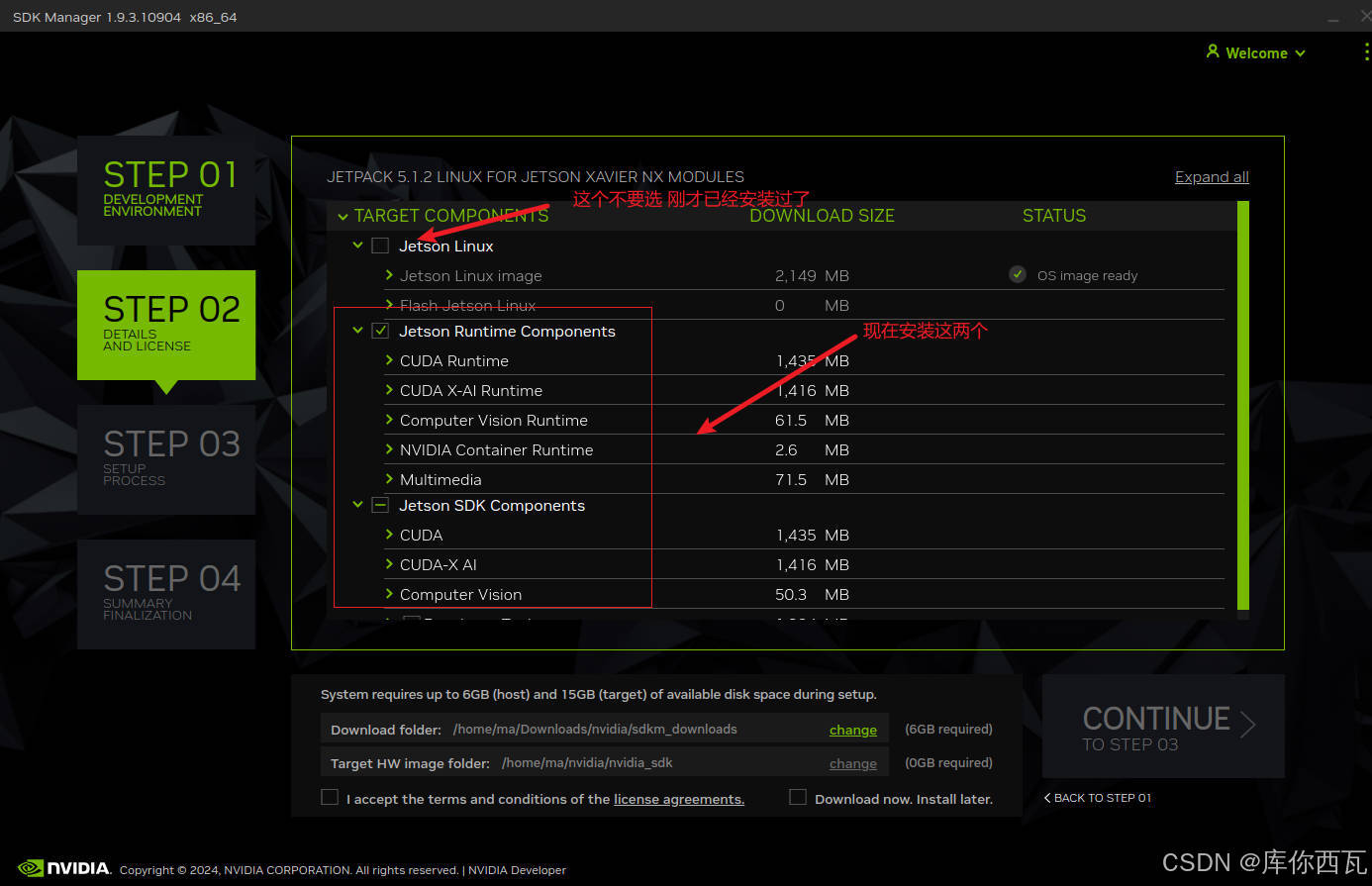Screen dimensions: 1372x886
Task: Open the three-dot options menu
Action: pos(1367,53)
